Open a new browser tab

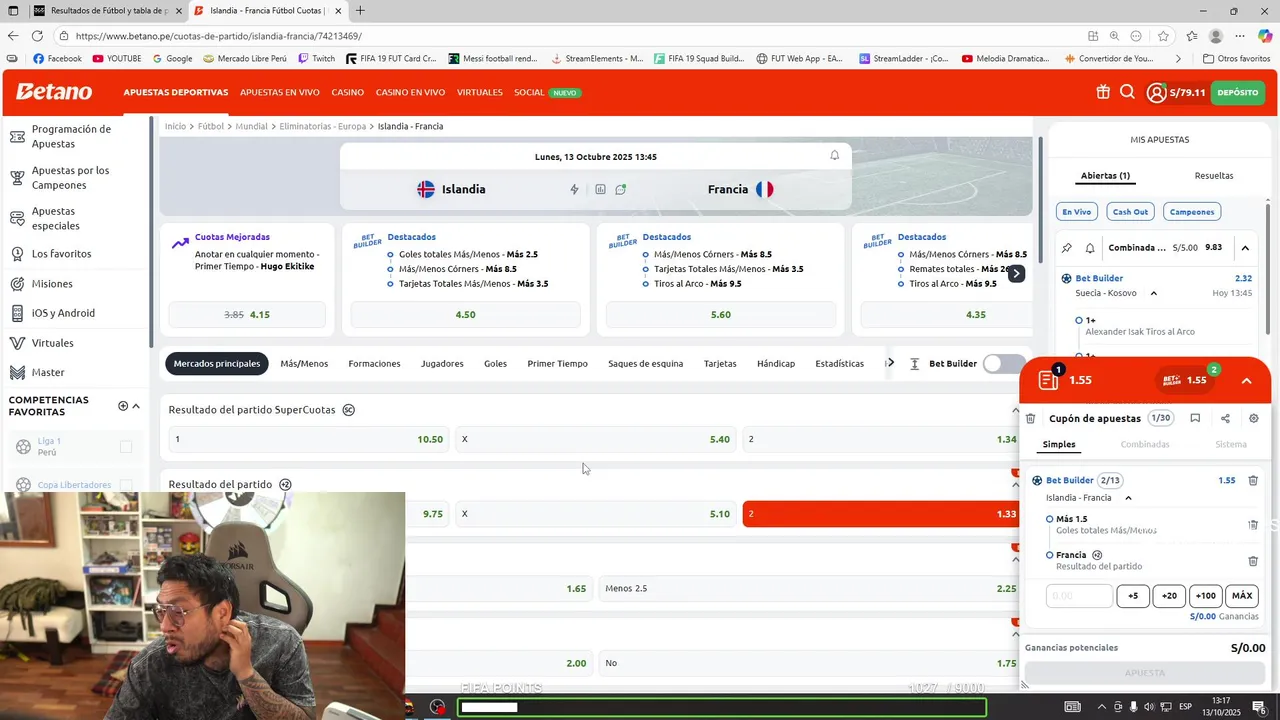click(x=360, y=11)
